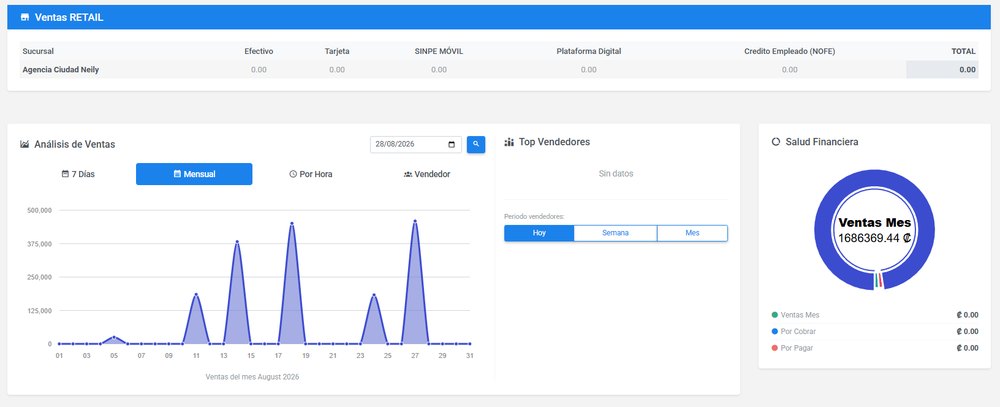Click the date field showing 28/08/2026

(416, 144)
